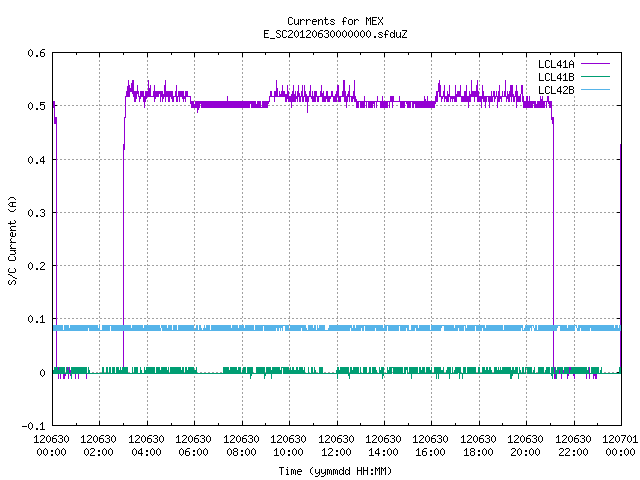The image size is (640, 480).
Task: Click the '120630 08:00' x-axis tick label
Action: 241,446
